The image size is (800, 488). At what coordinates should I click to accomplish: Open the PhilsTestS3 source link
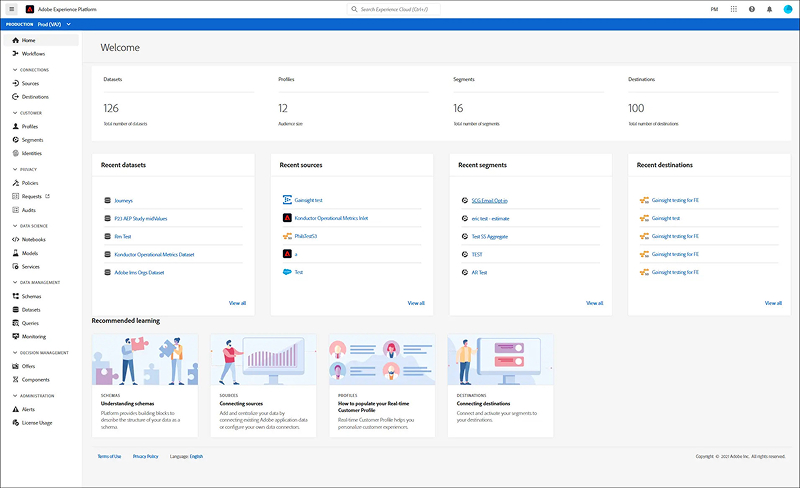coord(306,236)
